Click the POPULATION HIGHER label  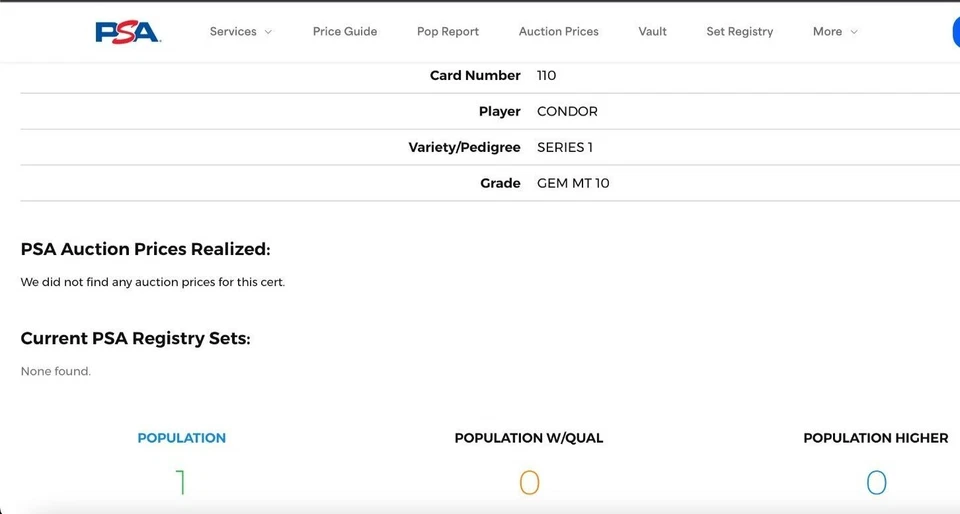pyautogui.click(x=875, y=438)
